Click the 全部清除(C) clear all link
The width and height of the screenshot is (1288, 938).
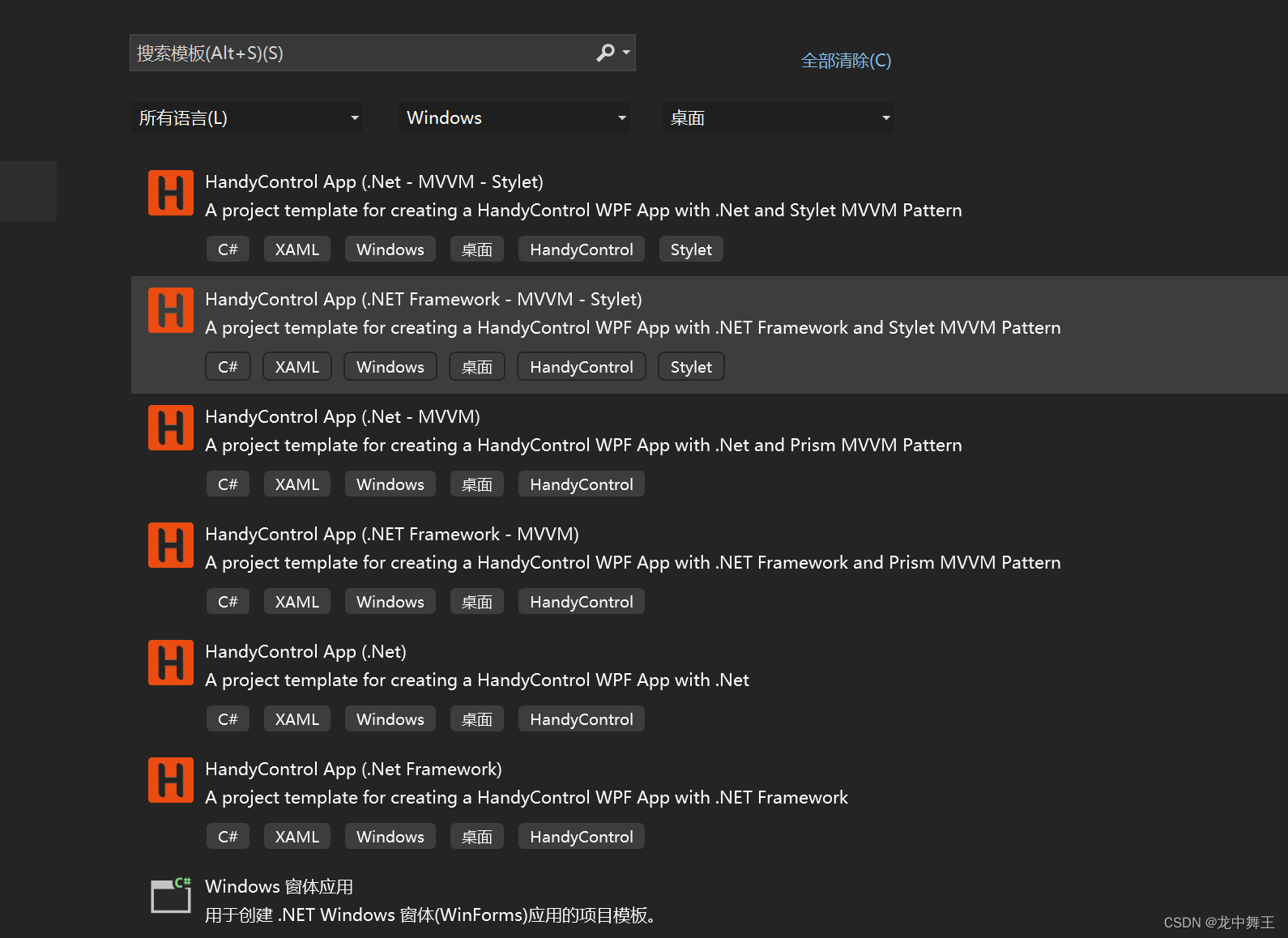846,61
